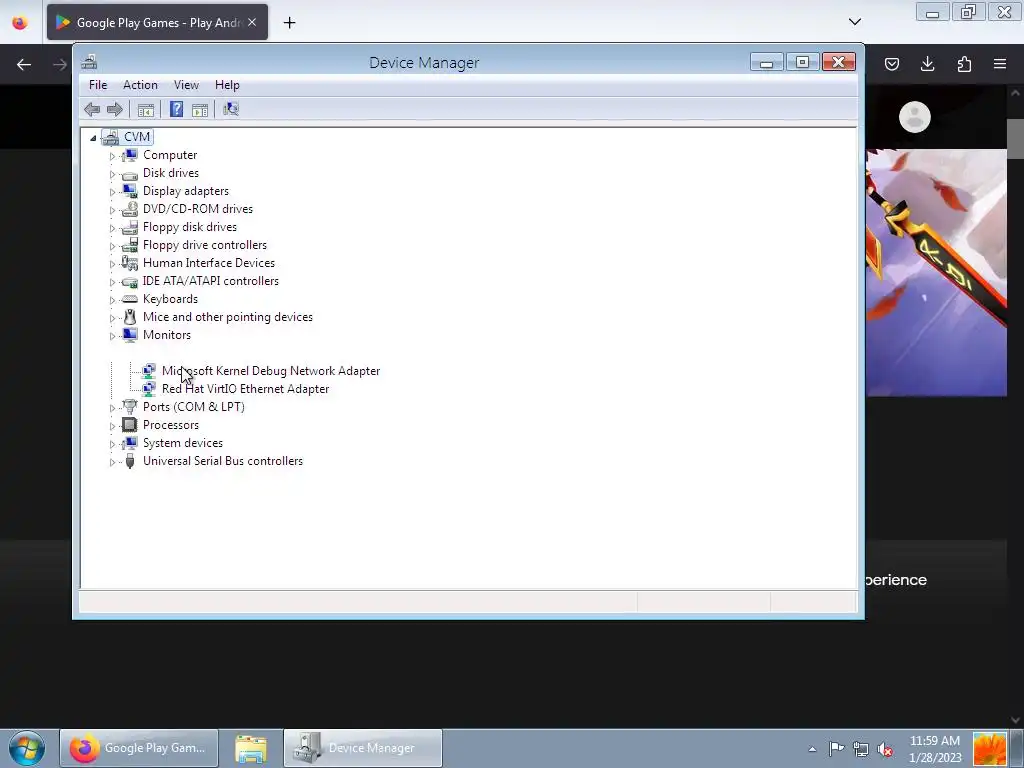Viewport: 1024px width, 768px height.
Task: Select the Mice and other pointing devices icon
Action: click(130, 317)
